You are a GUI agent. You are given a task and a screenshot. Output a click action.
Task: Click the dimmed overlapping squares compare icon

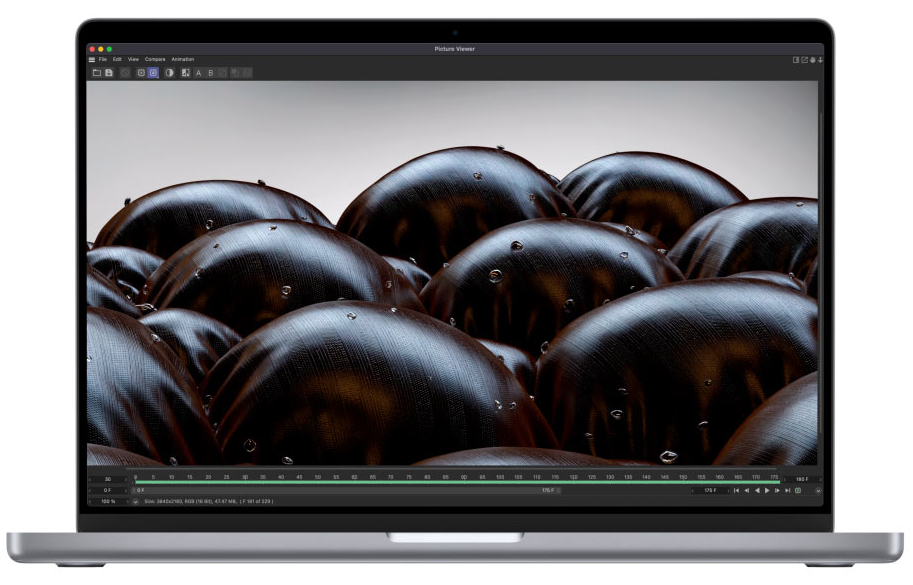(235, 73)
